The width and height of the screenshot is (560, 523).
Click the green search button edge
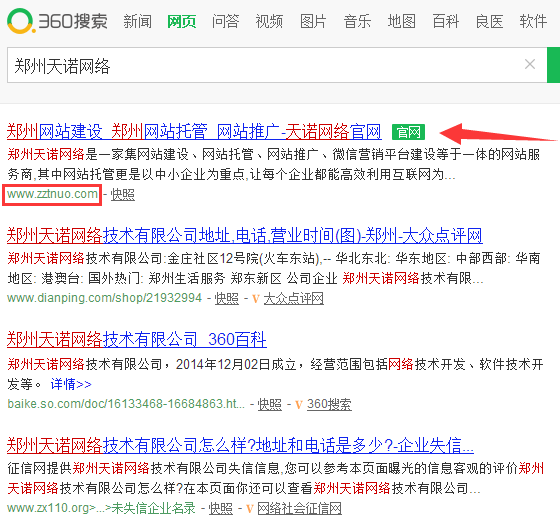pyautogui.click(x=553, y=65)
